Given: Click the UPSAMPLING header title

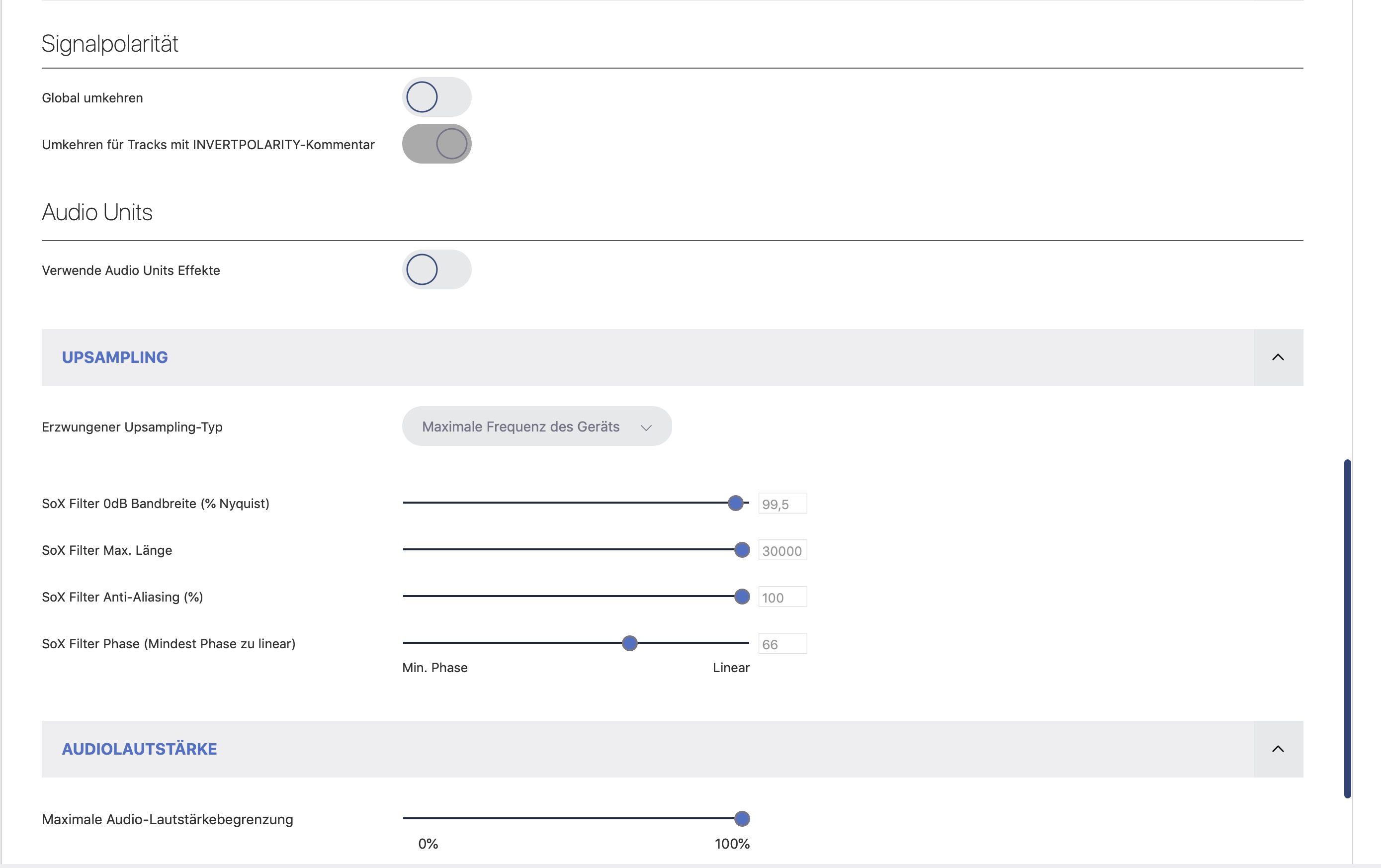Looking at the screenshot, I should (115, 357).
